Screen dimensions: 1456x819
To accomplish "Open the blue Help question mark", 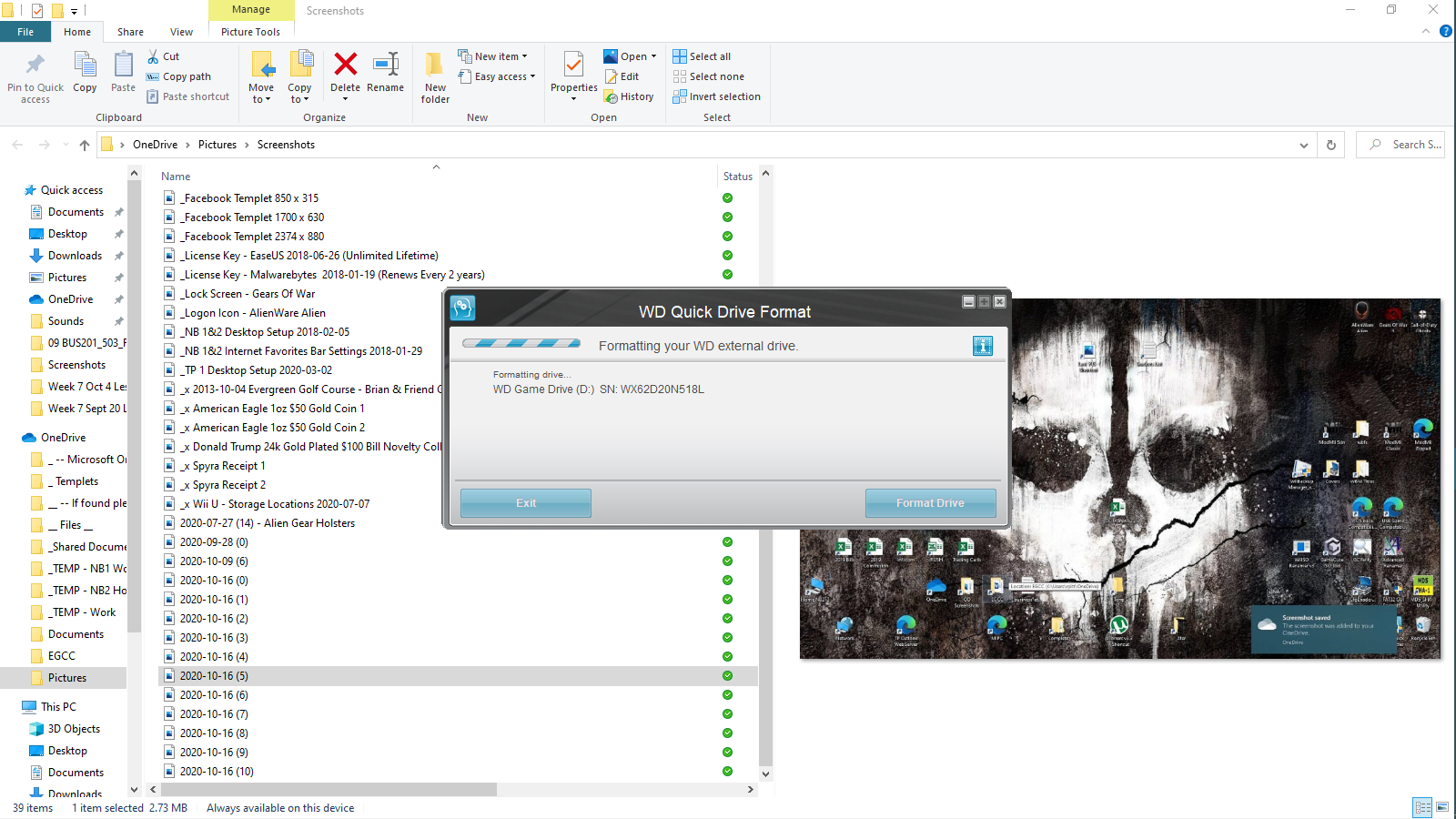I will coord(1445,31).
